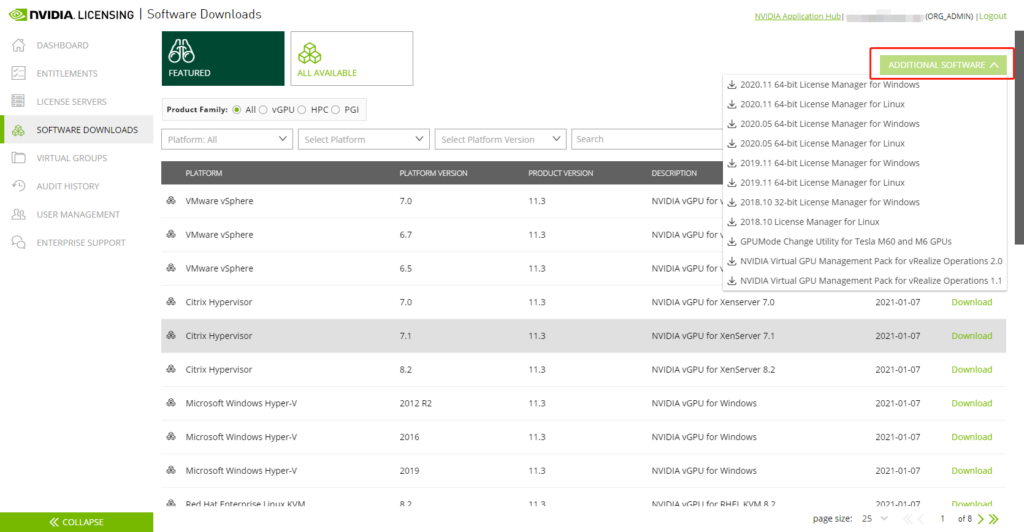Switch to the Featured tab

click(x=223, y=58)
